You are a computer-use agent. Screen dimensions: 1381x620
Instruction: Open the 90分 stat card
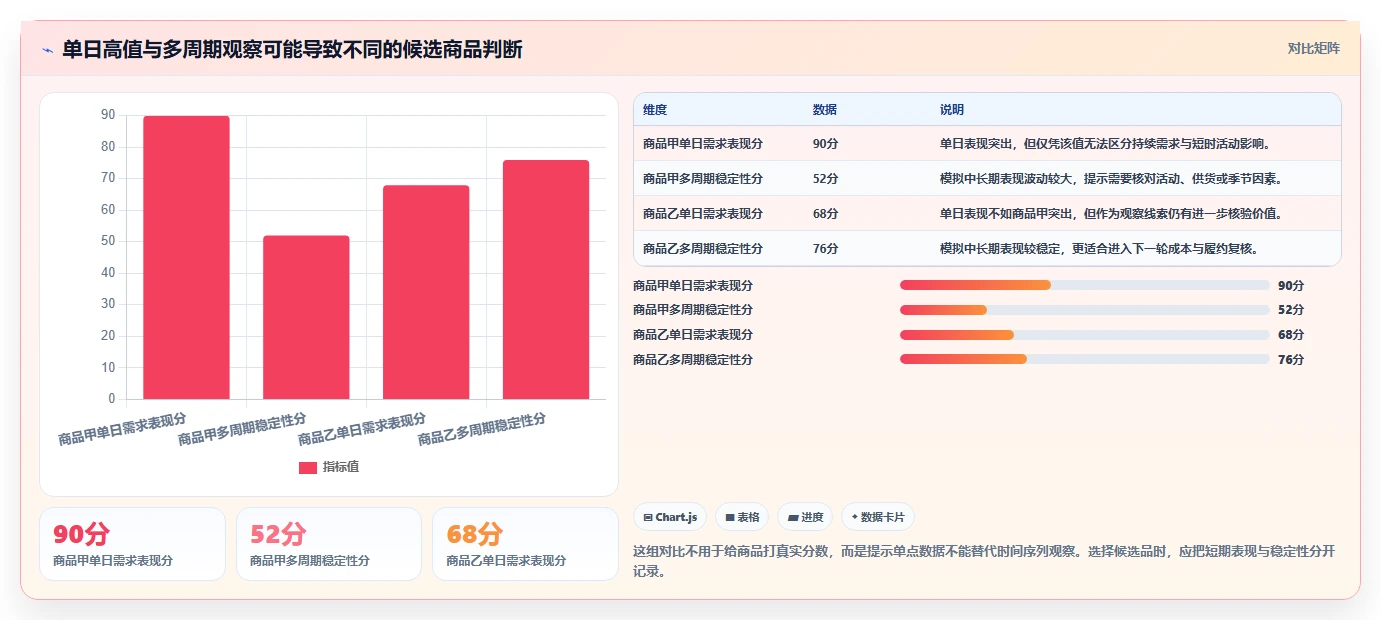[132, 544]
